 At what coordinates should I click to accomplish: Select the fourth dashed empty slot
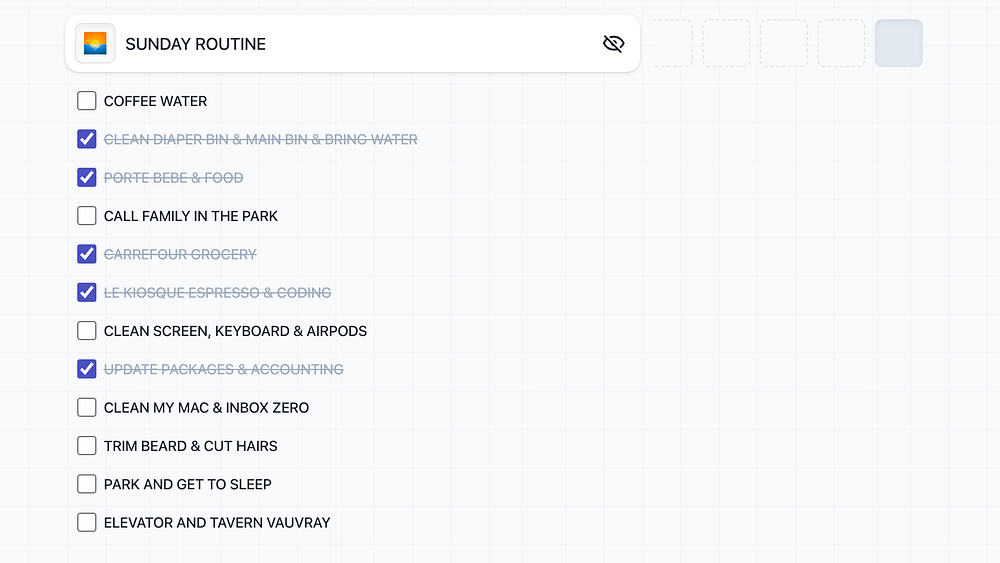(841, 43)
